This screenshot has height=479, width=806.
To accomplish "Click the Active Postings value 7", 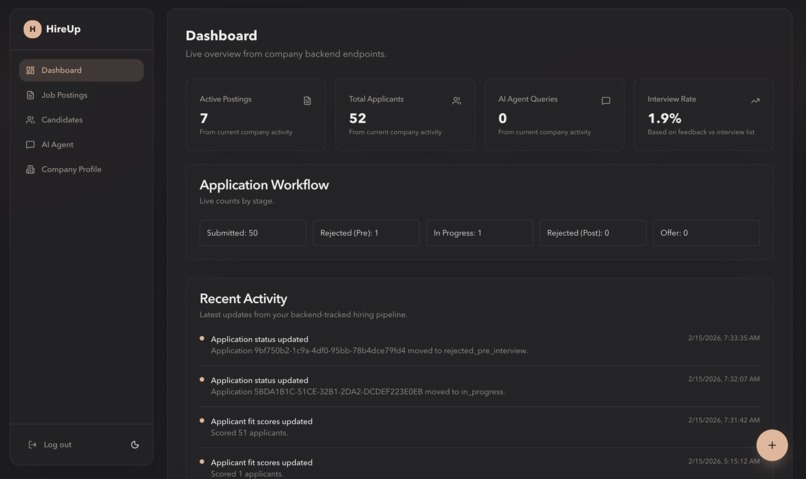I will tap(204, 118).
